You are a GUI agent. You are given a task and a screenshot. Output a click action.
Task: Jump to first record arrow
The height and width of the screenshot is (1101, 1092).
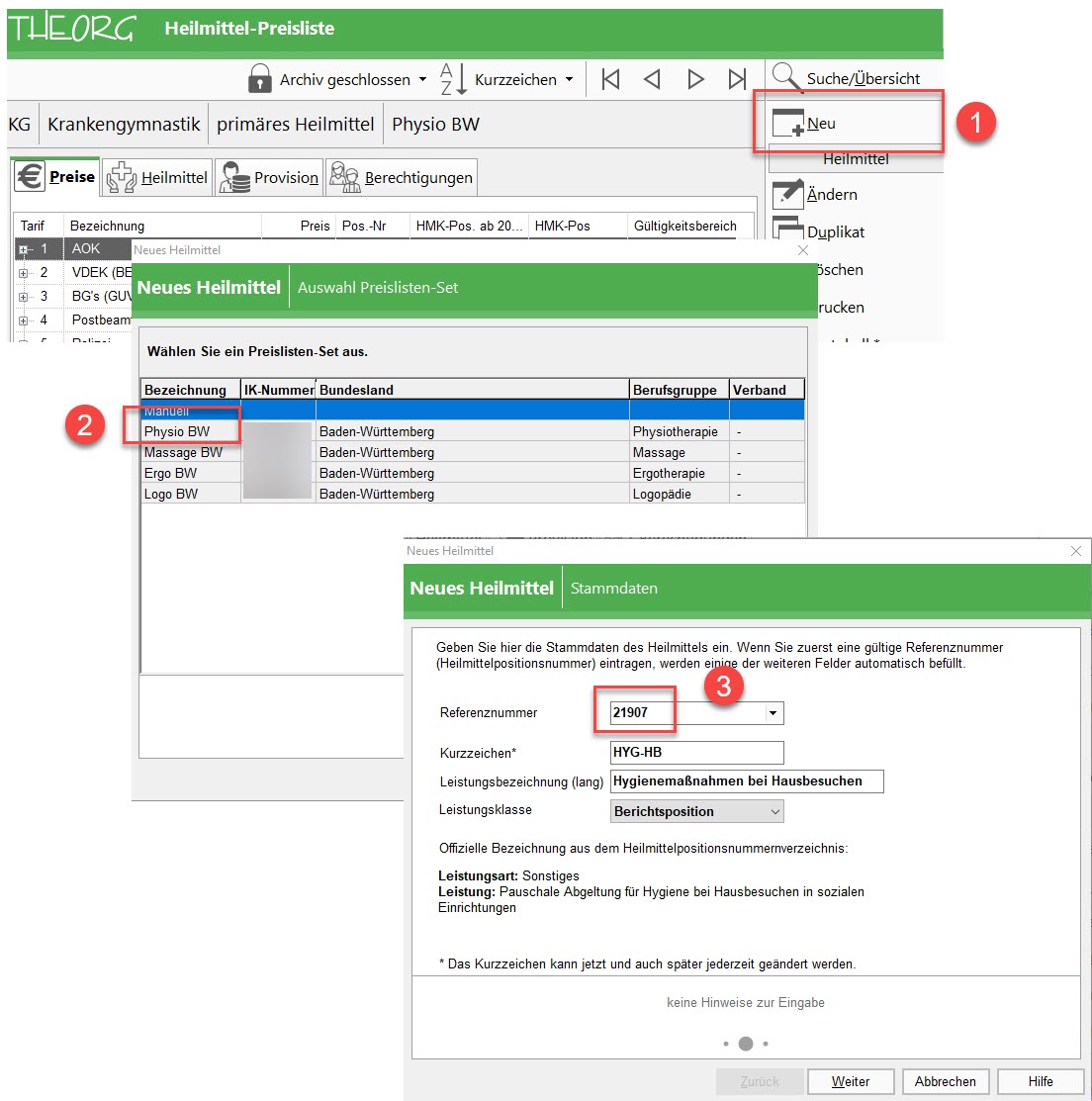[x=610, y=79]
